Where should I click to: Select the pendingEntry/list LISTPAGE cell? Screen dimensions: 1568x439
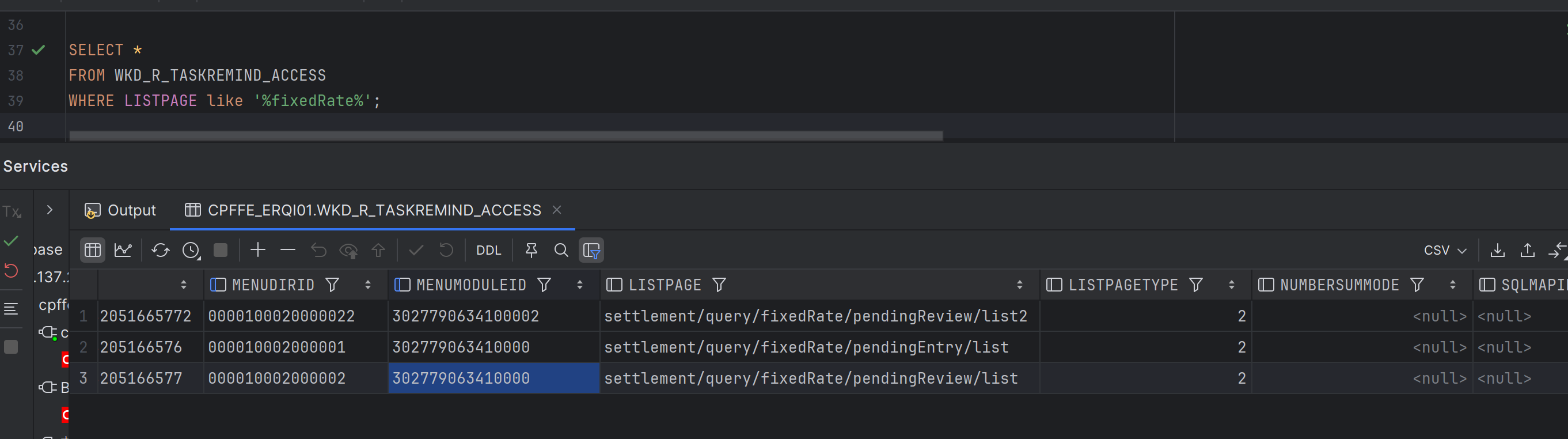pos(819,347)
